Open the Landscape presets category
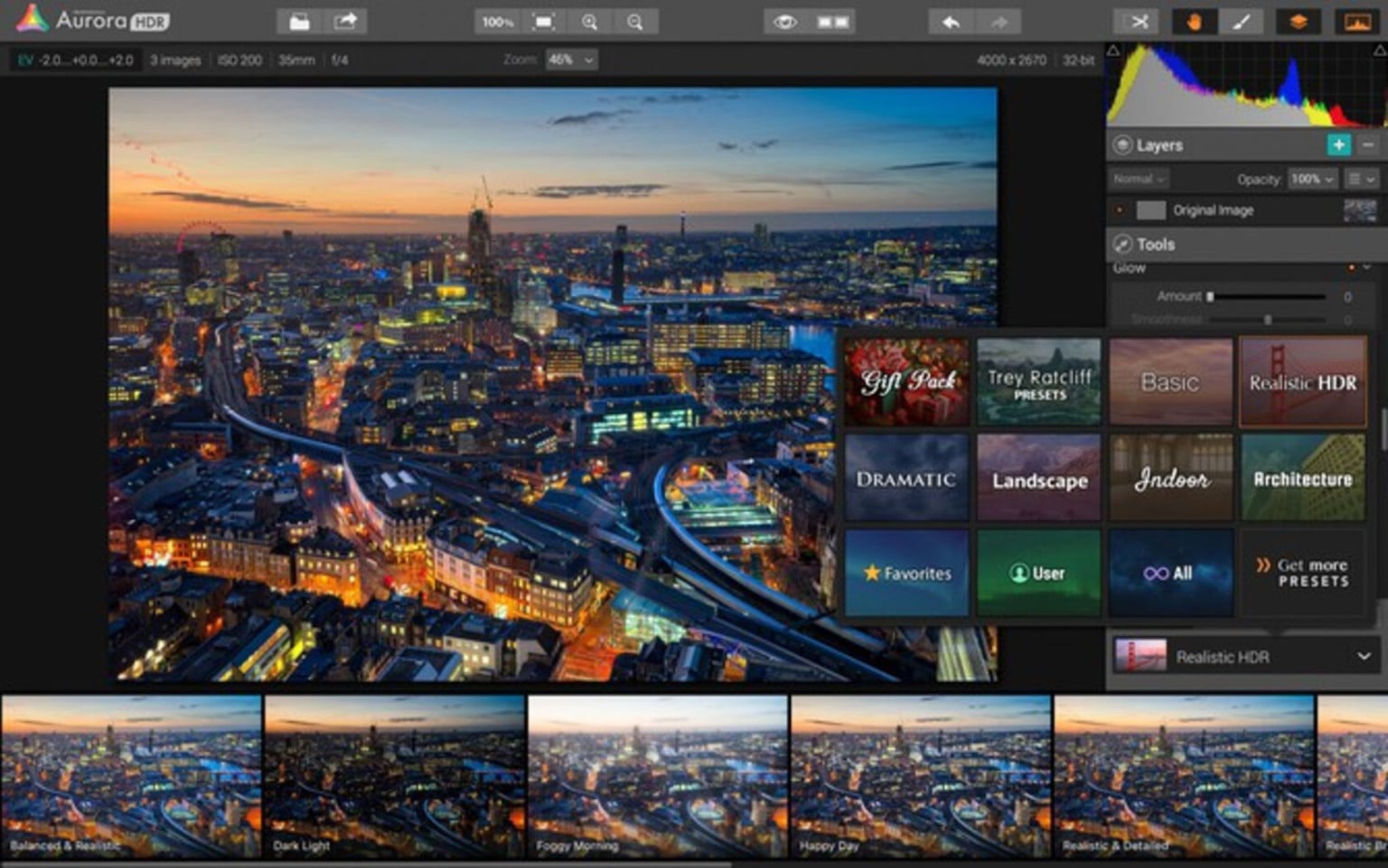 (x=1038, y=477)
